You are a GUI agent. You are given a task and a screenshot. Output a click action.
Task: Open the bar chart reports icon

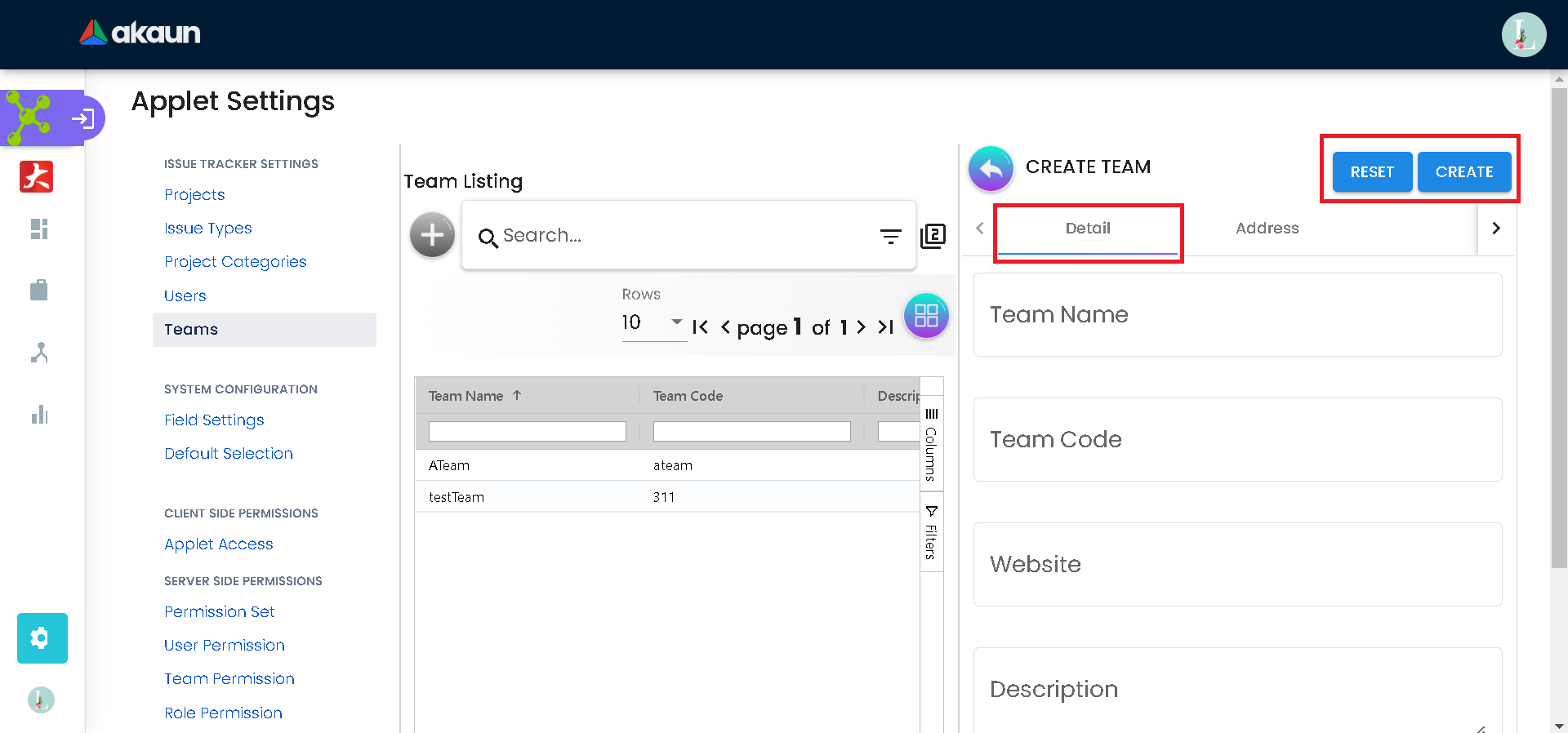pyautogui.click(x=39, y=415)
